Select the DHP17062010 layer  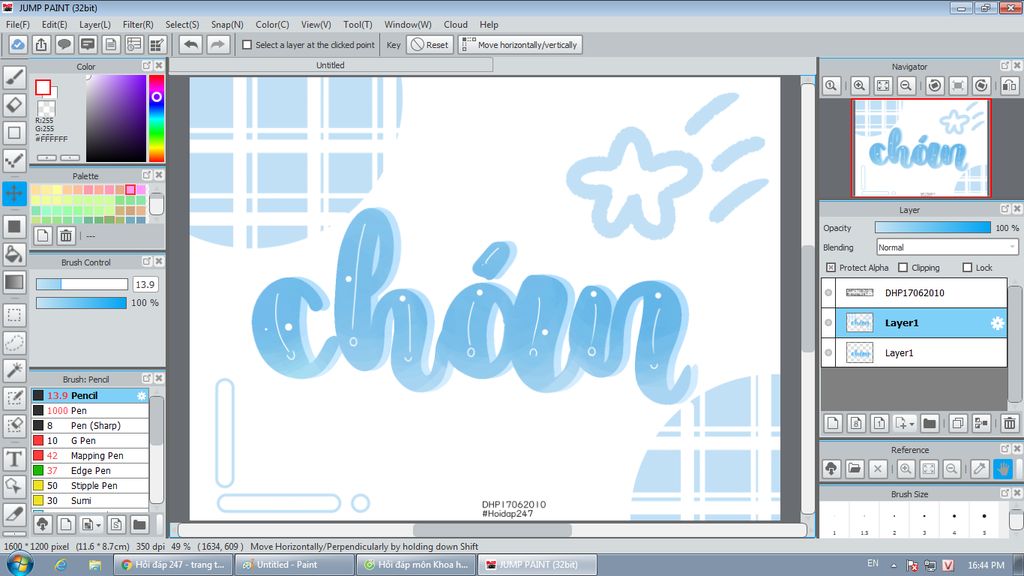(x=914, y=293)
